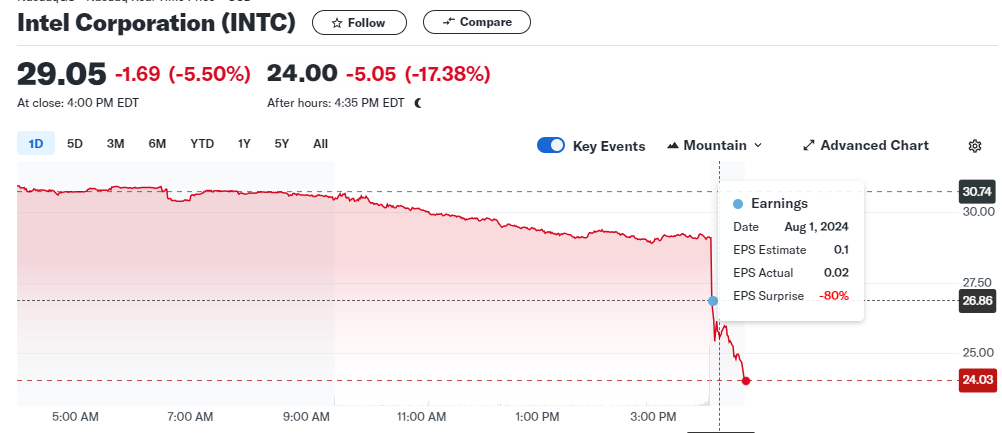Click the earnings event marker on chart
Image resolution: width=1002 pixels, height=433 pixels.
(713, 300)
